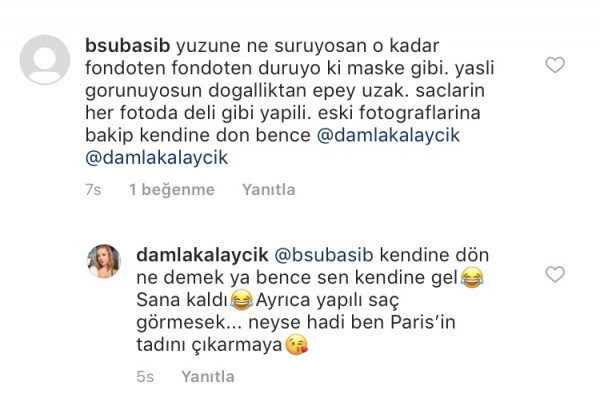Screen dimensions: 600x410
Task: Click the laughing emoji after "kendine gel"
Action: 472,278
